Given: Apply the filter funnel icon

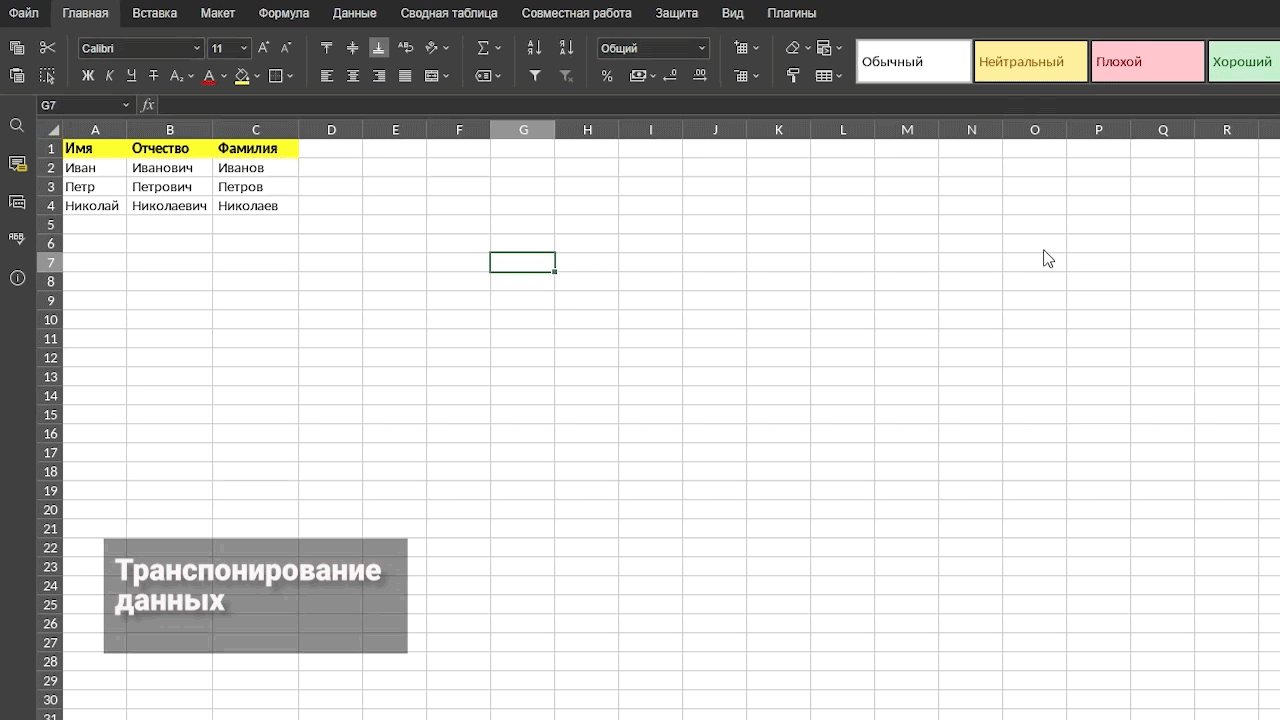Looking at the screenshot, I should coord(535,76).
